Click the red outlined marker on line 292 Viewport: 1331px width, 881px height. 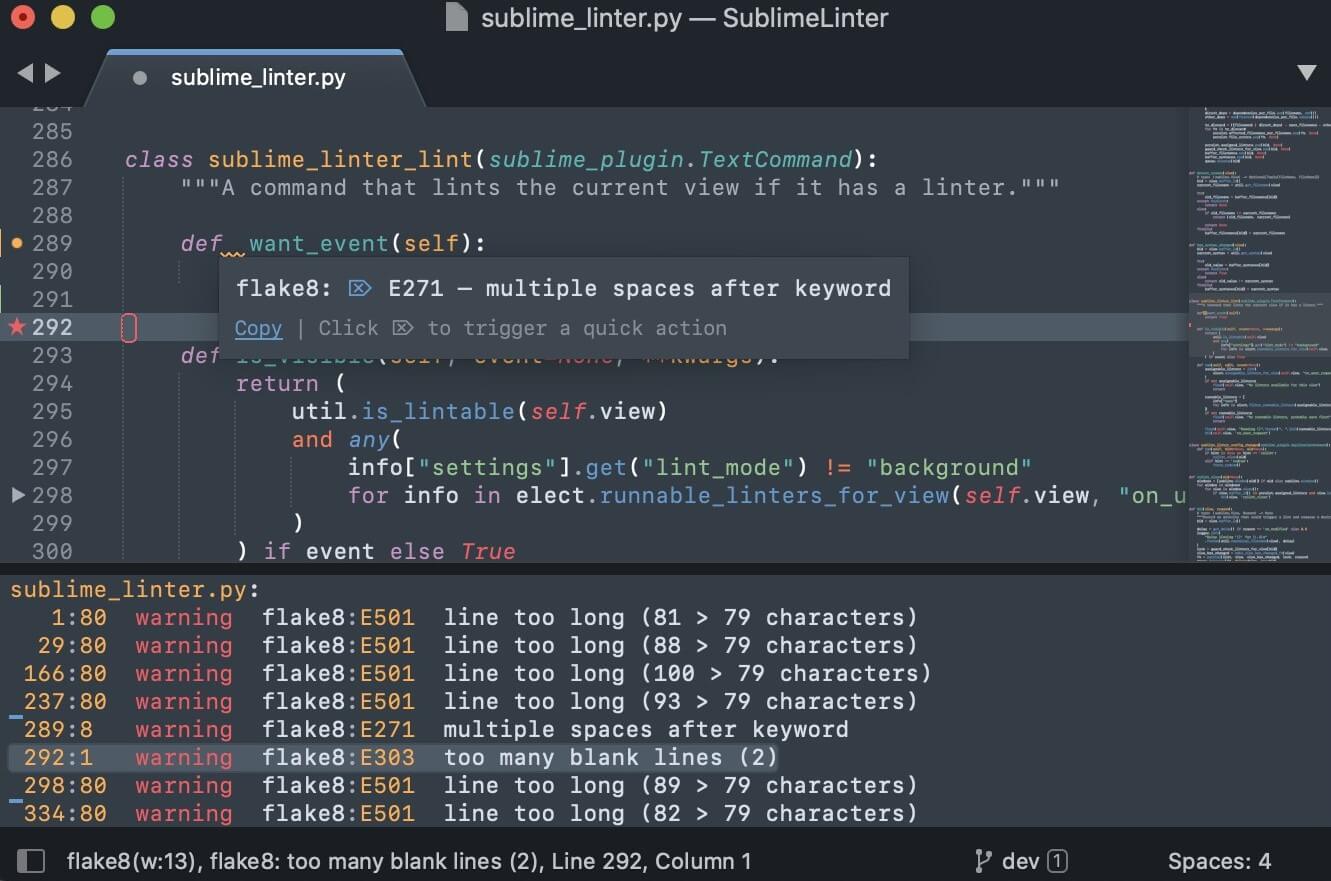click(x=129, y=327)
